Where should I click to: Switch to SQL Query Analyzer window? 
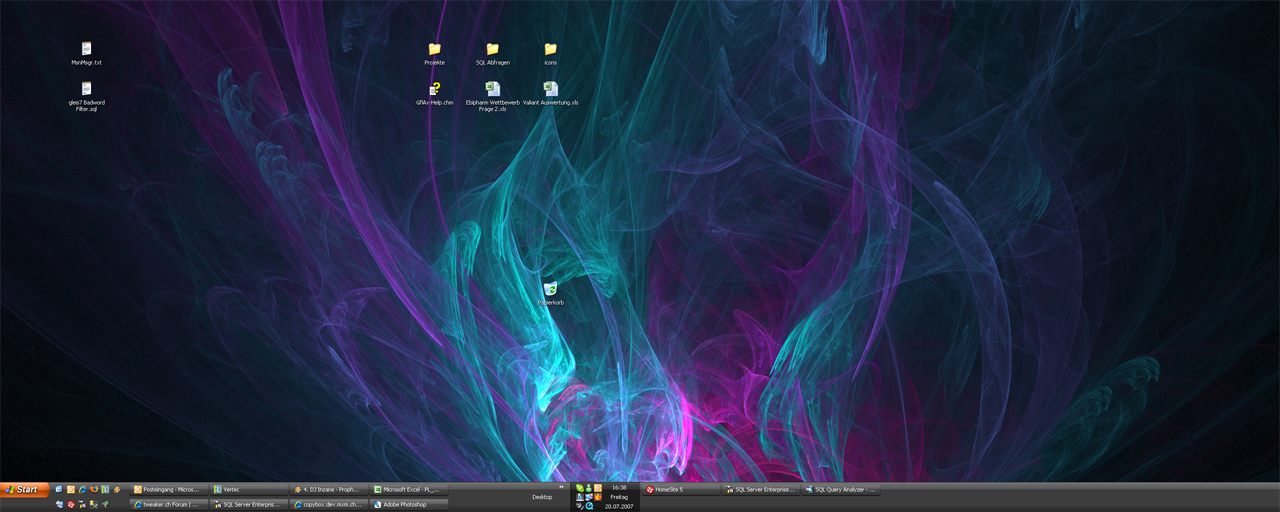tap(841, 490)
